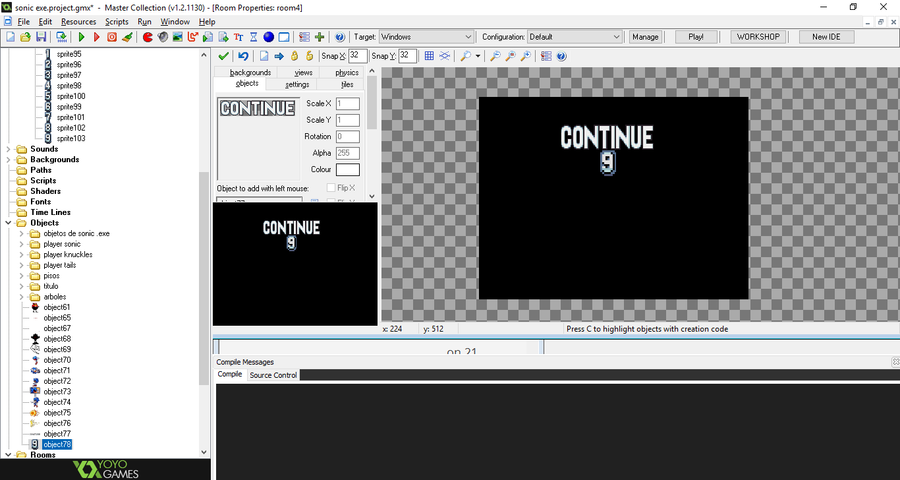Collapse the Objects folder in the resource tree
This screenshot has height=480, width=900.
click(x=8, y=223)
